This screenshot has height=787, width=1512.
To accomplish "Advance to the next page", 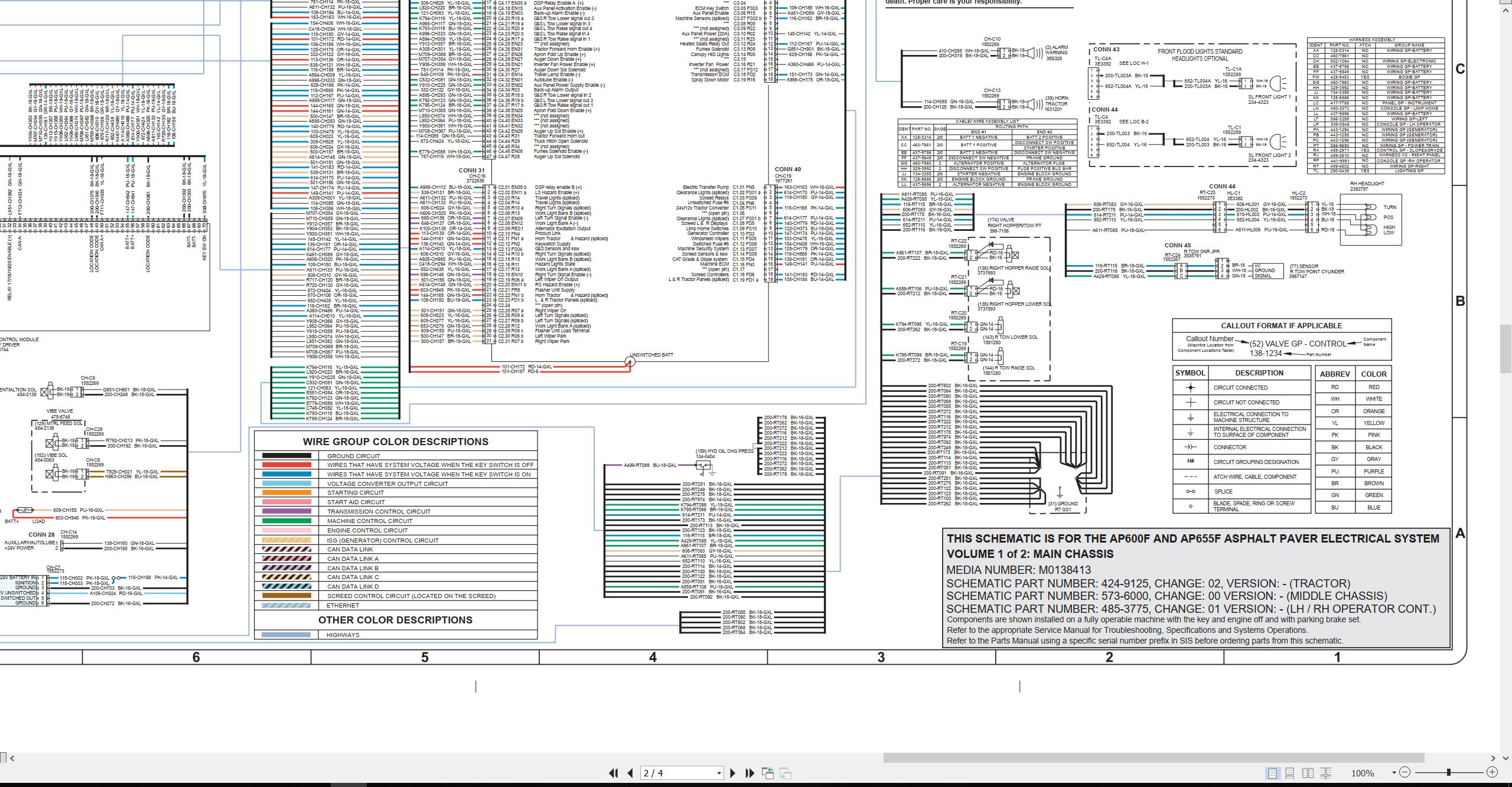I will click(x=733, y=773).
